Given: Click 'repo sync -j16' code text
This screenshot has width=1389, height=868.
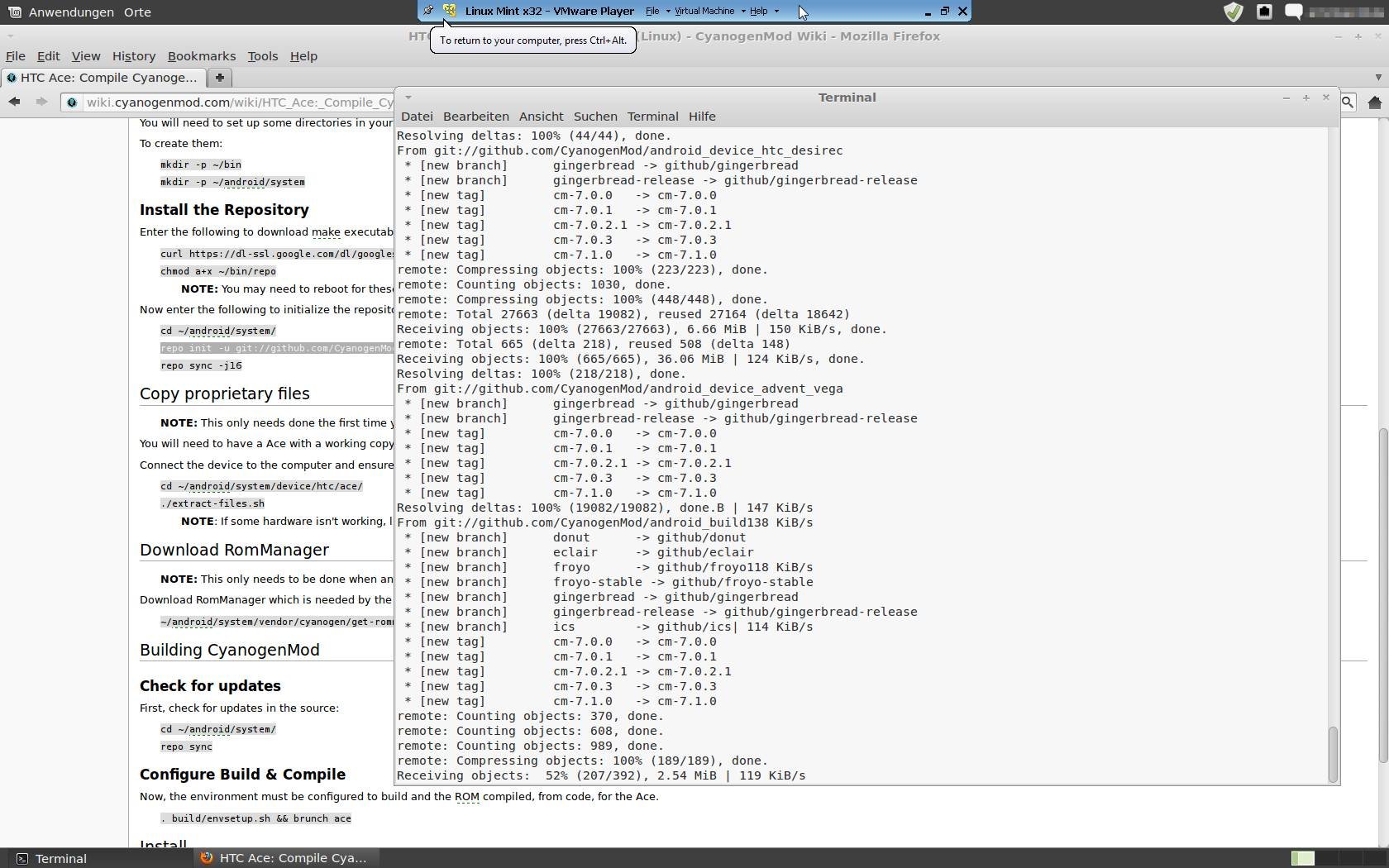Looking at the screenshot, I should 201,365.
